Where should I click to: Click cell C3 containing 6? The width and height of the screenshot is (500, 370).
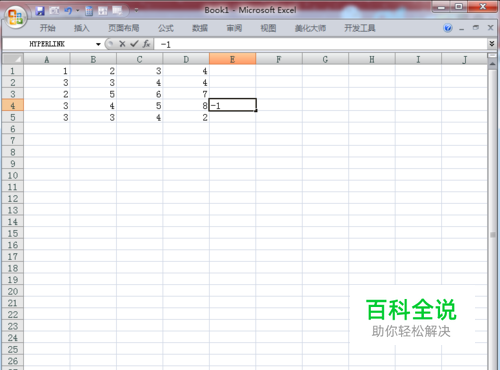pos(139,94)
